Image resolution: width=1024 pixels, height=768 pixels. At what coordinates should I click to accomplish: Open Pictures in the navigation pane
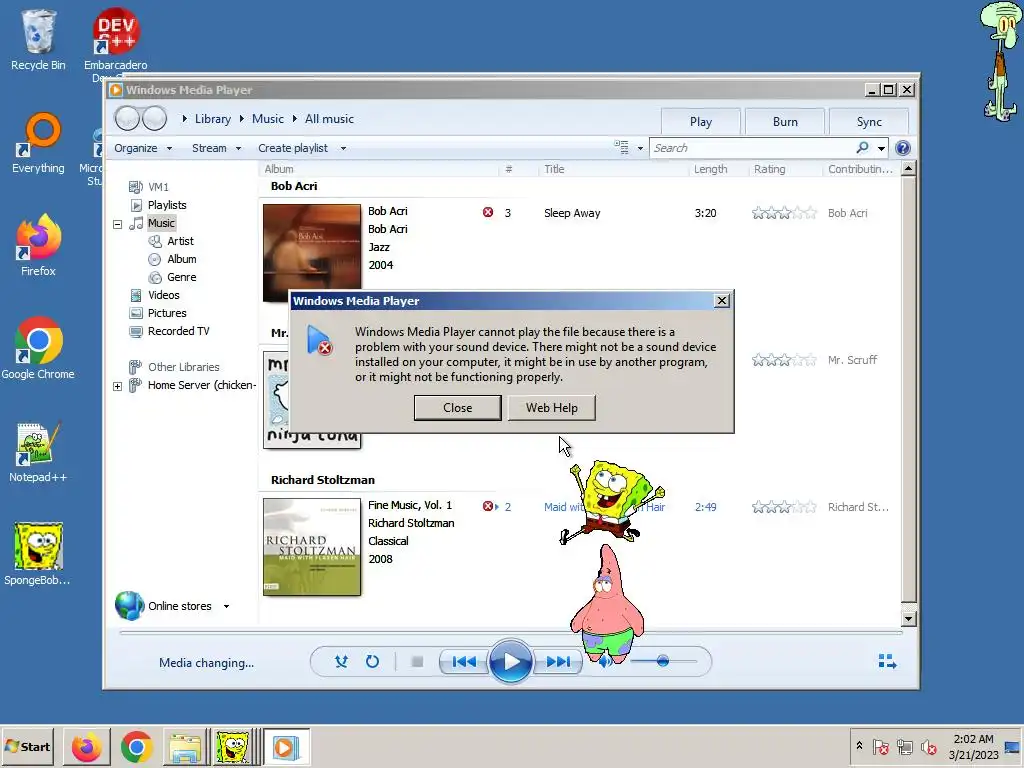click(167, 313)
